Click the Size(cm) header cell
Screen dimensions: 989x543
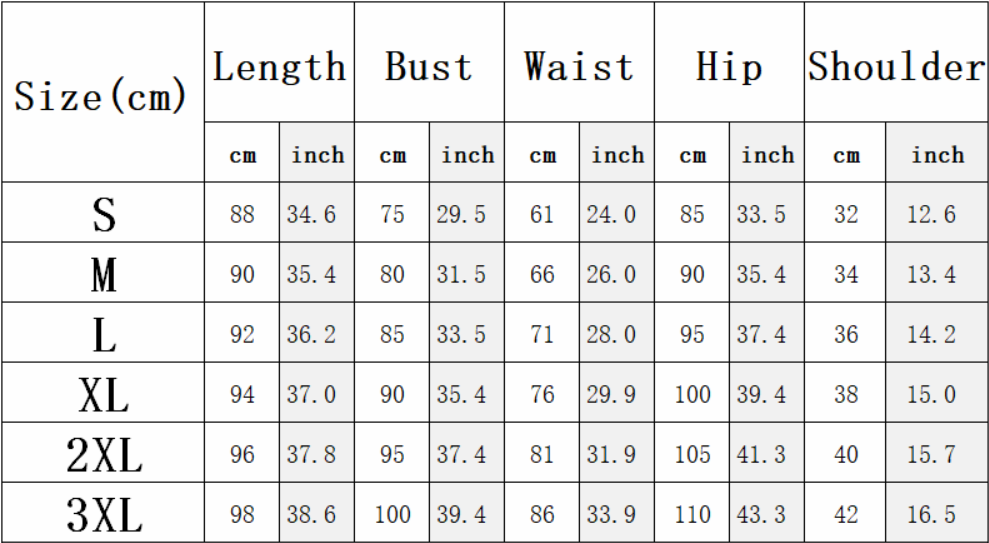[103, 92]
